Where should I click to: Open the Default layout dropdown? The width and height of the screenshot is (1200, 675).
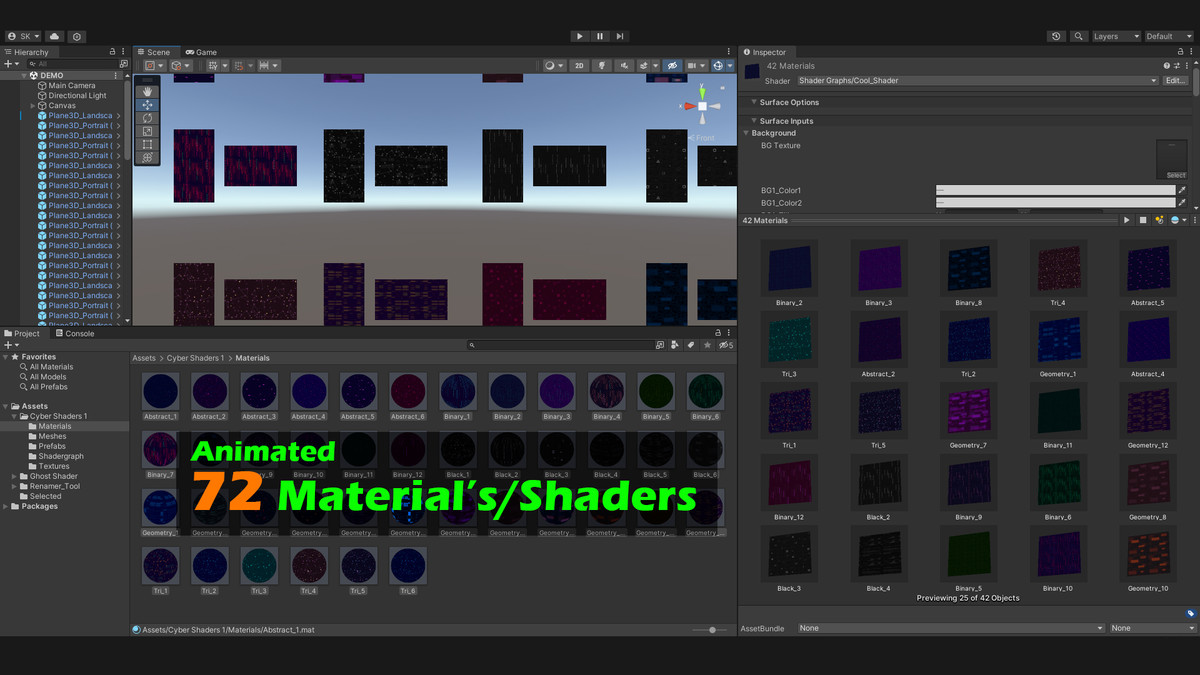1170,36
